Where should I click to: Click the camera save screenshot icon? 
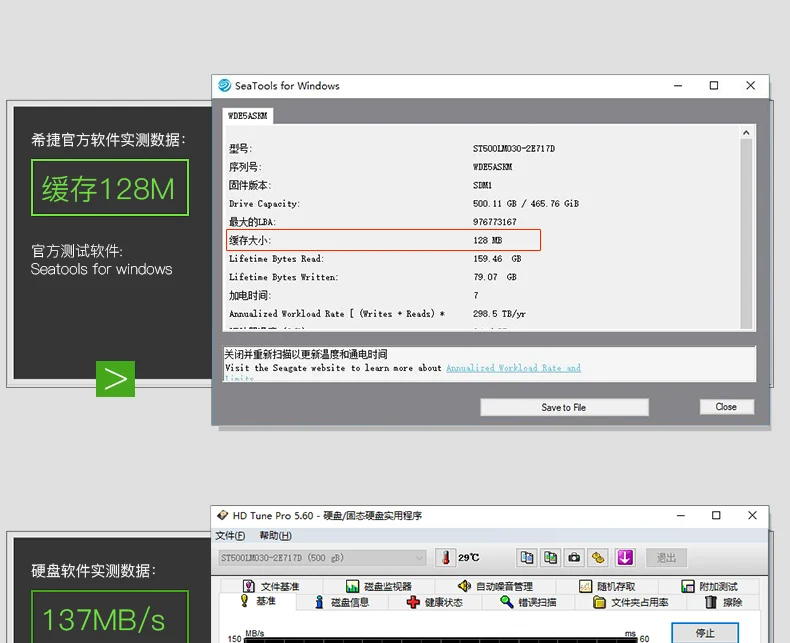coord(574,557)
